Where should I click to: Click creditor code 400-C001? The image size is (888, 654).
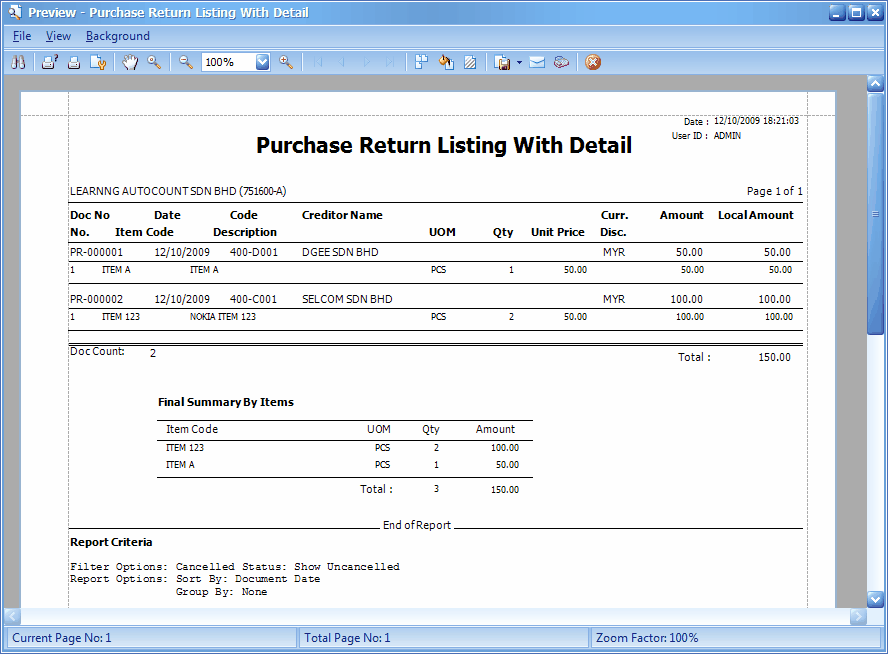click(x=253, y=299)
